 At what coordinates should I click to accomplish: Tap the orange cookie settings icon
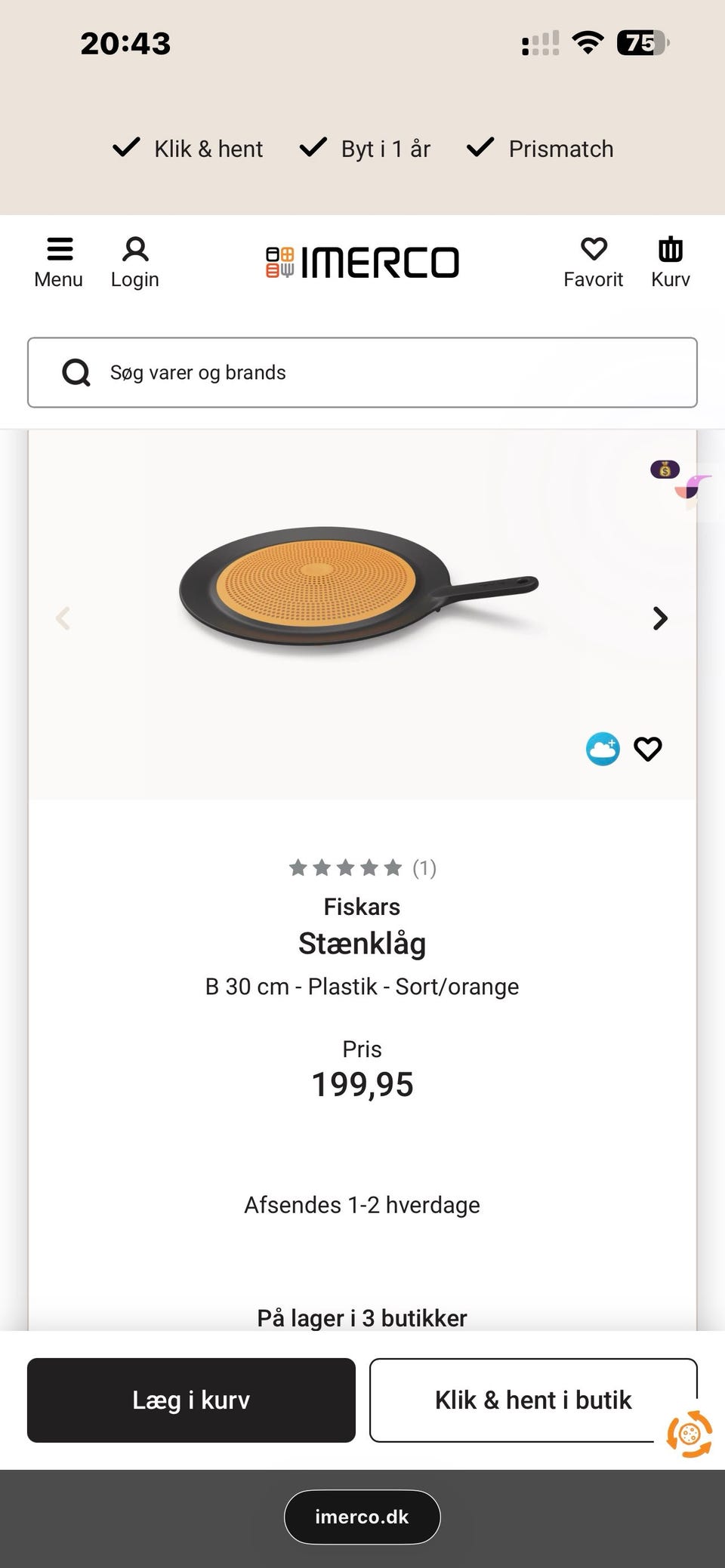690,1434
